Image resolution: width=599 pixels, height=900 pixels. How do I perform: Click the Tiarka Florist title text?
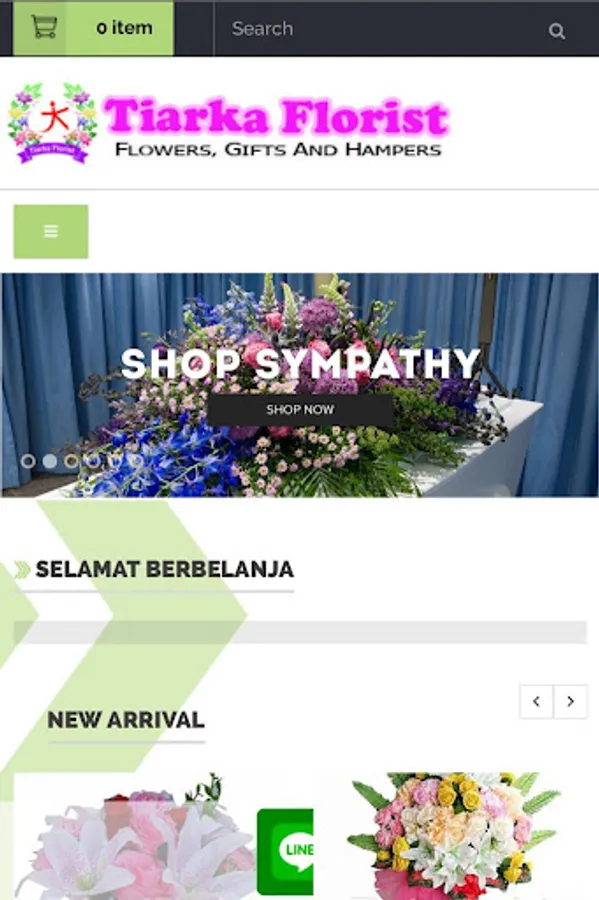click(x=276, y=117)
